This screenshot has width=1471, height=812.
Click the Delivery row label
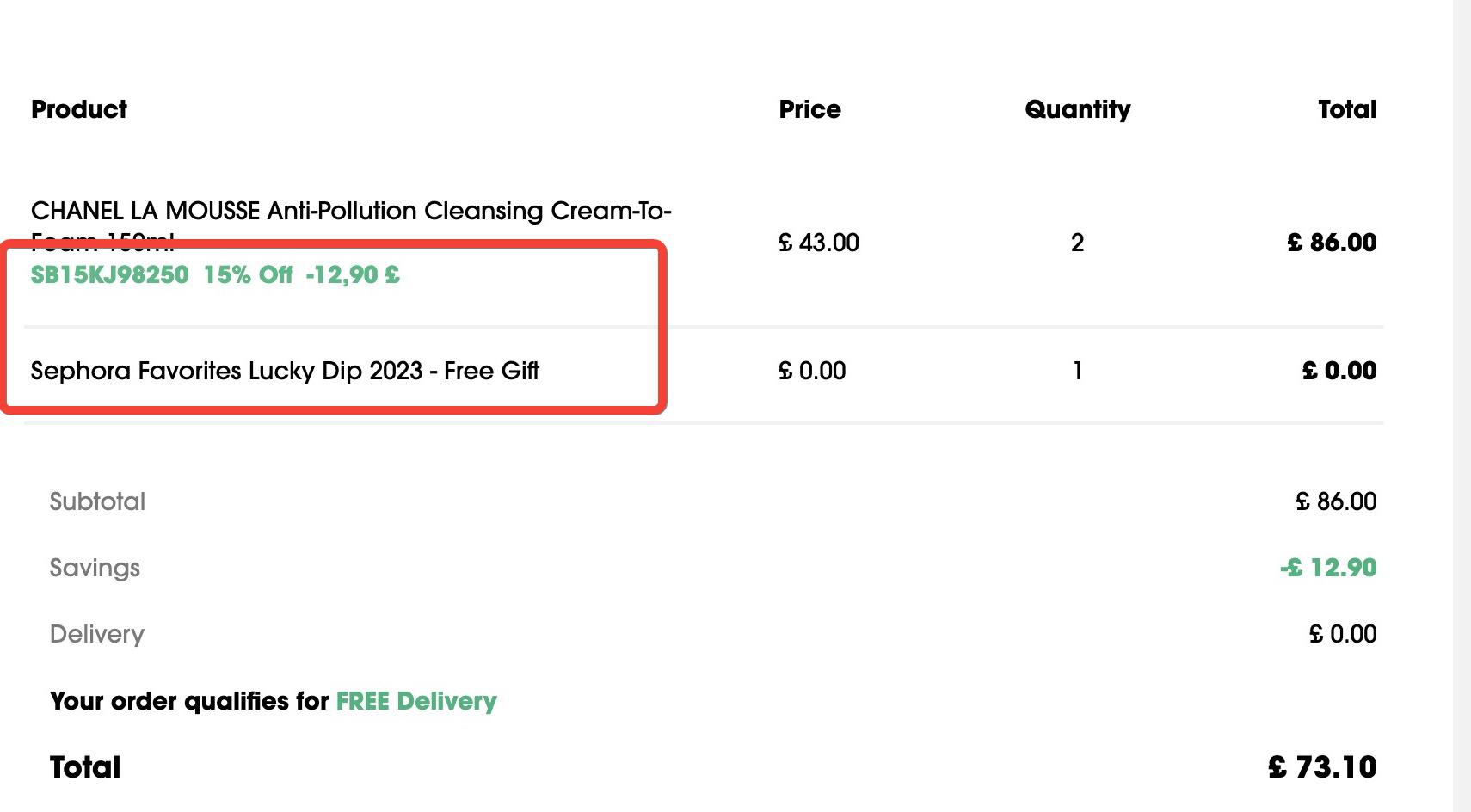(97, 634)
